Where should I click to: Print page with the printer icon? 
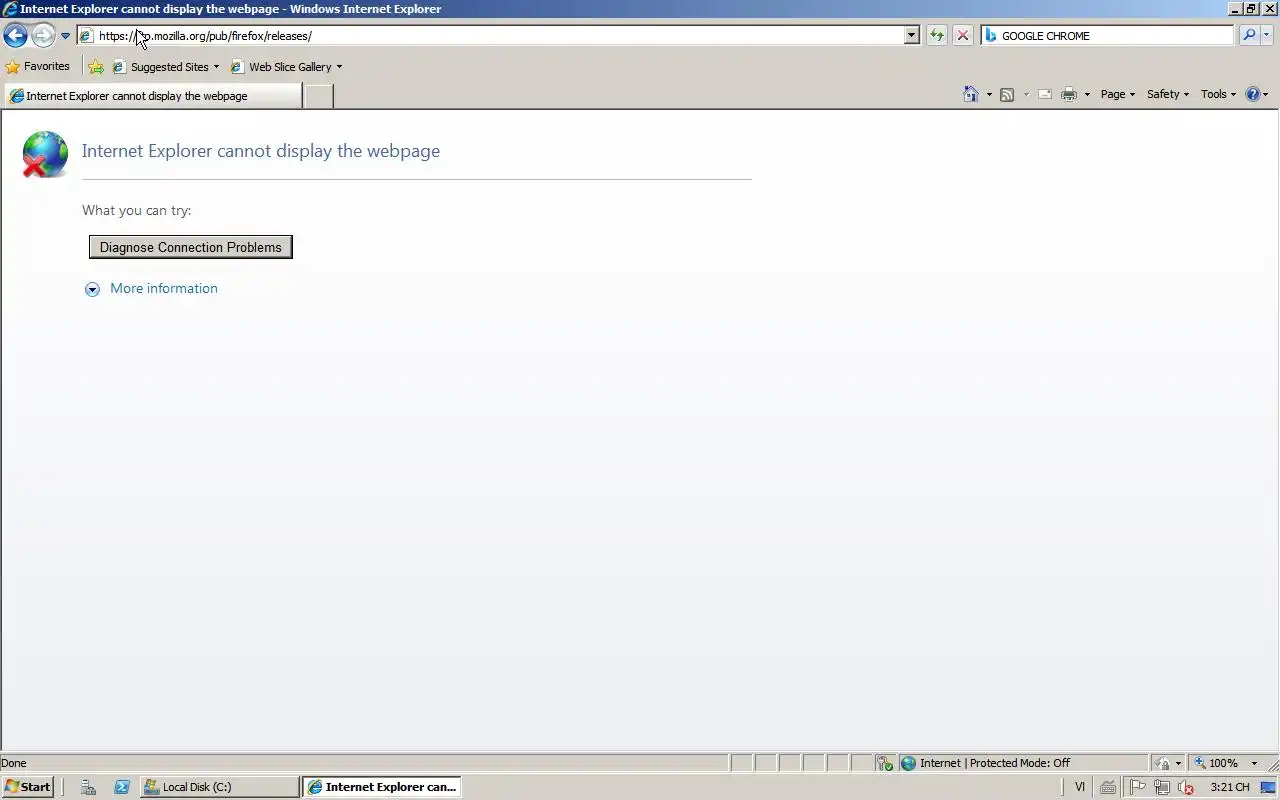(1069, 95)
